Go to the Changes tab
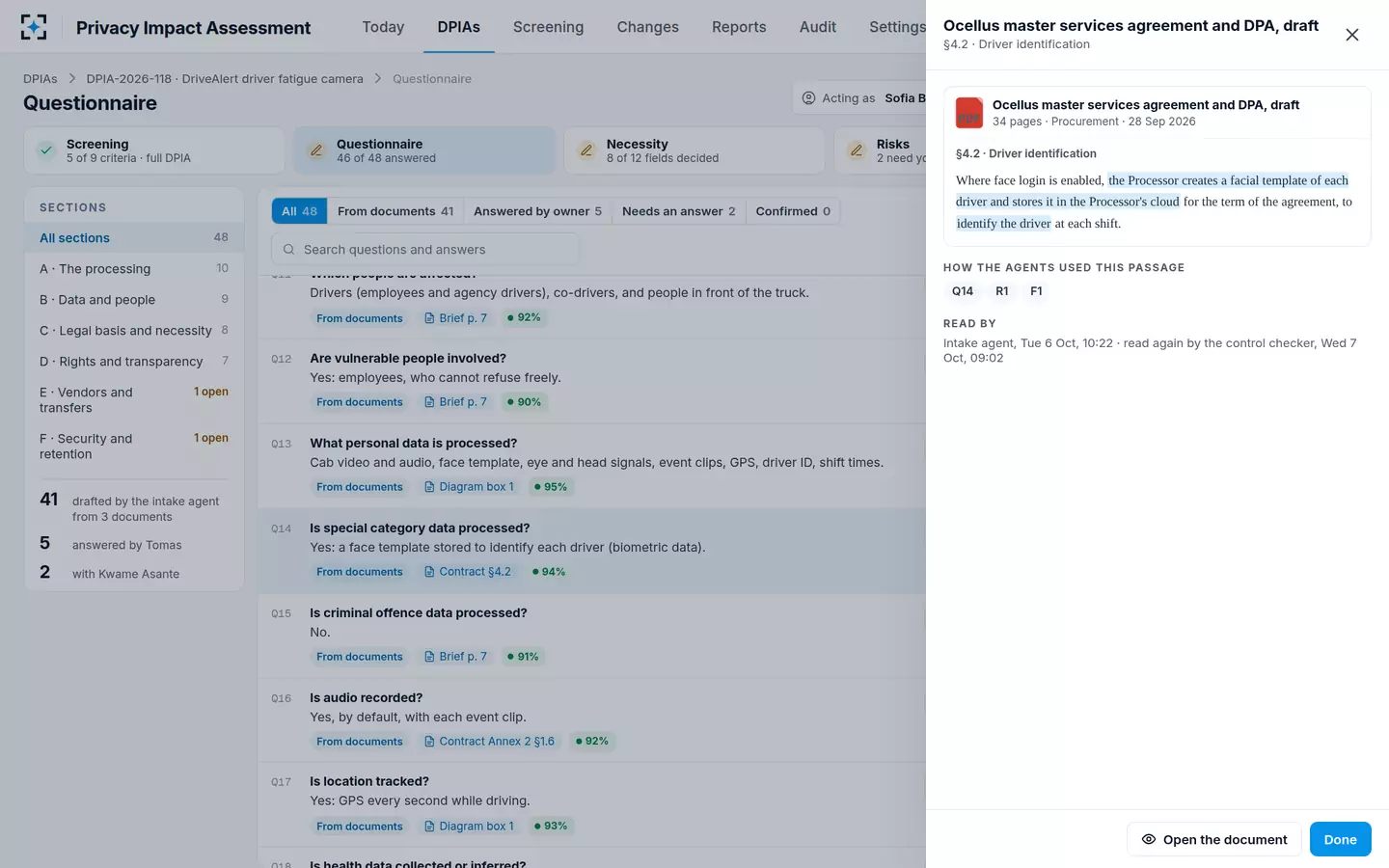Screen dimensions: 1389x868 pyautogui.click(x=647, y=27)
